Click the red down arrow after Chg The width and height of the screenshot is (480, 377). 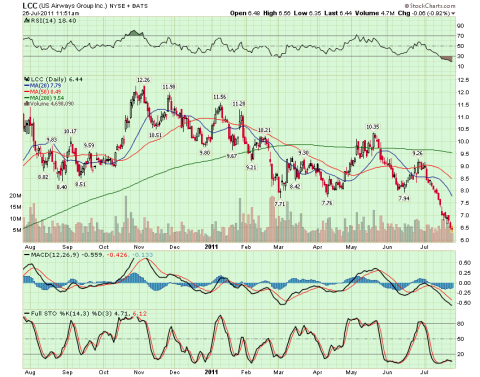click(x=453, y=13)
